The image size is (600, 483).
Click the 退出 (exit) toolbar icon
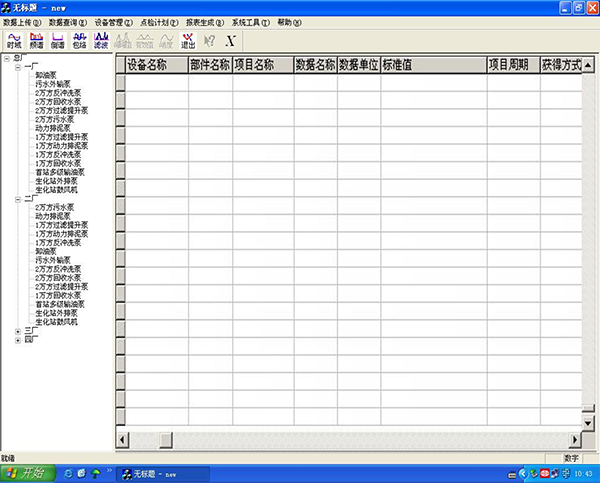188,40
